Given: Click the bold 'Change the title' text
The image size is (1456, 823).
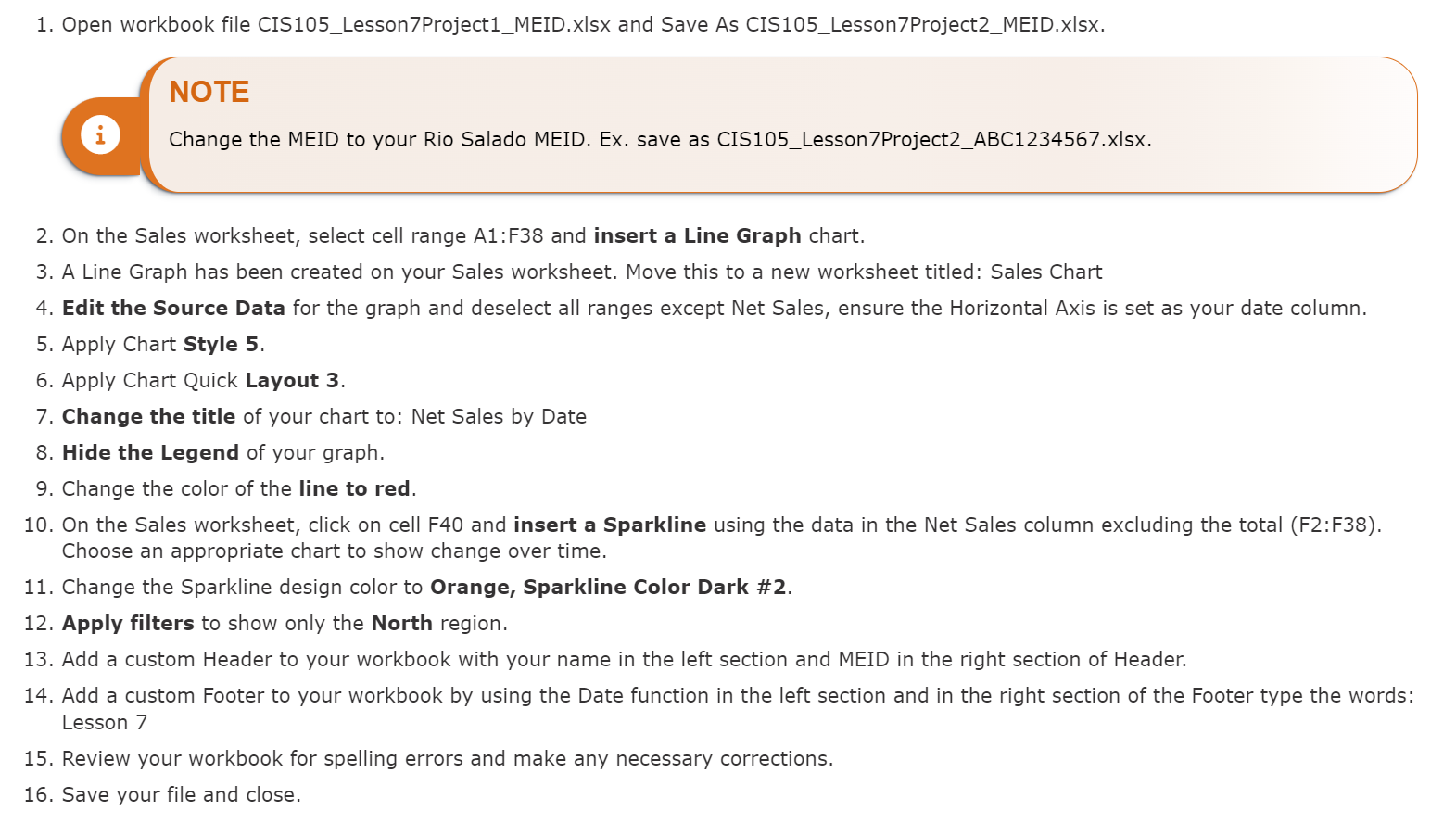Looking at the screenshot, I should (148, 417).
